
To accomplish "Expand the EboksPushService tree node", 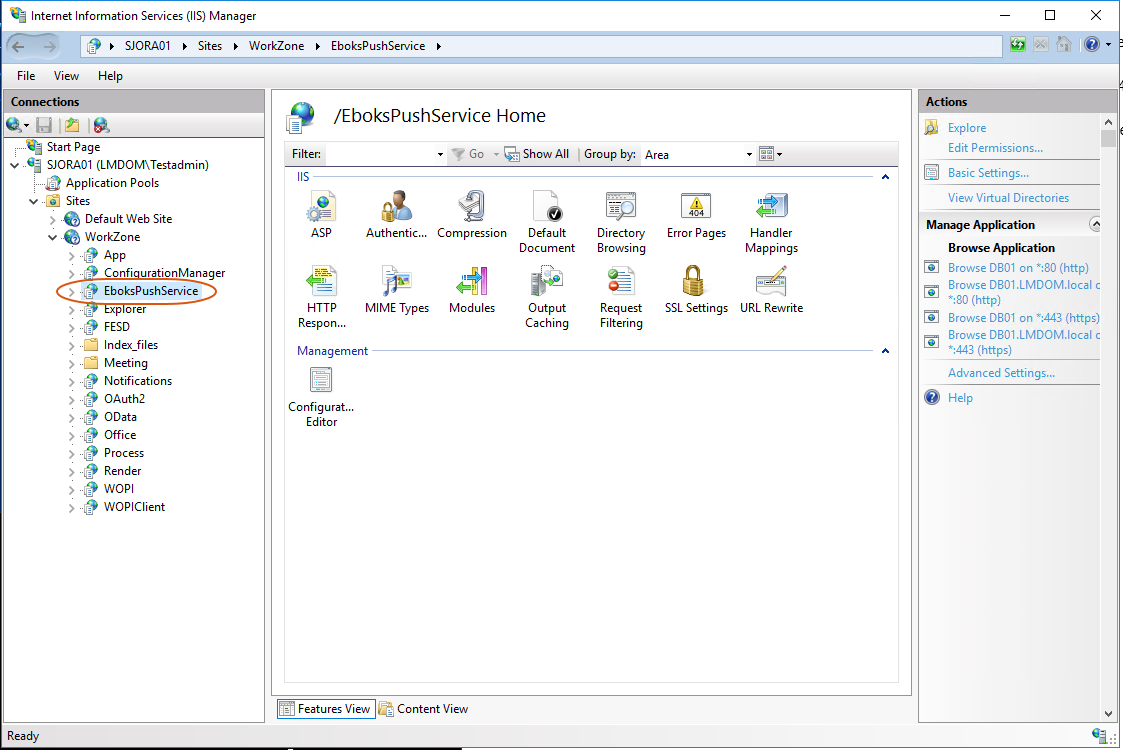I will click(71, 291).
